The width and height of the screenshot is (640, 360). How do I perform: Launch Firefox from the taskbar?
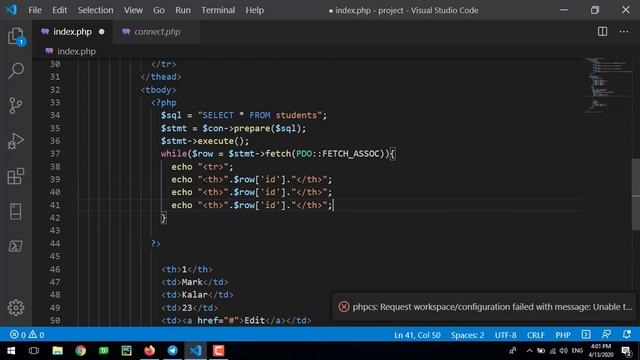coord(149,351)
